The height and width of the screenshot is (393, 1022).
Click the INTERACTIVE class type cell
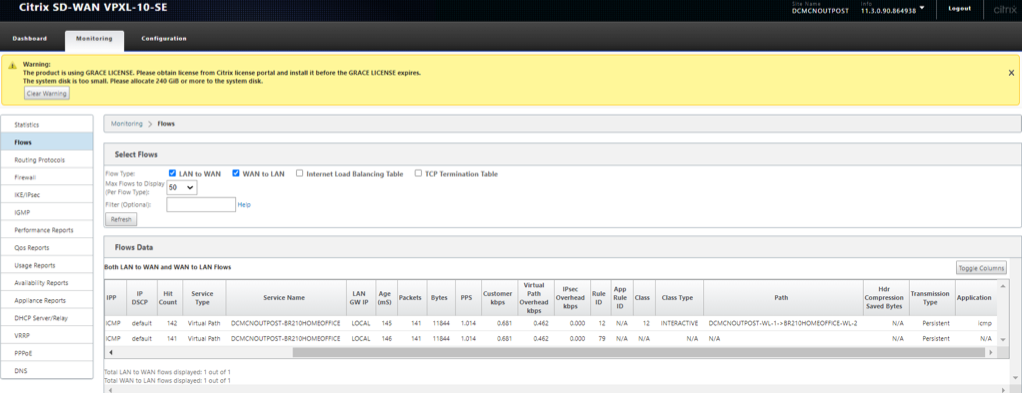pyautogui.click(x=679, y=323)
